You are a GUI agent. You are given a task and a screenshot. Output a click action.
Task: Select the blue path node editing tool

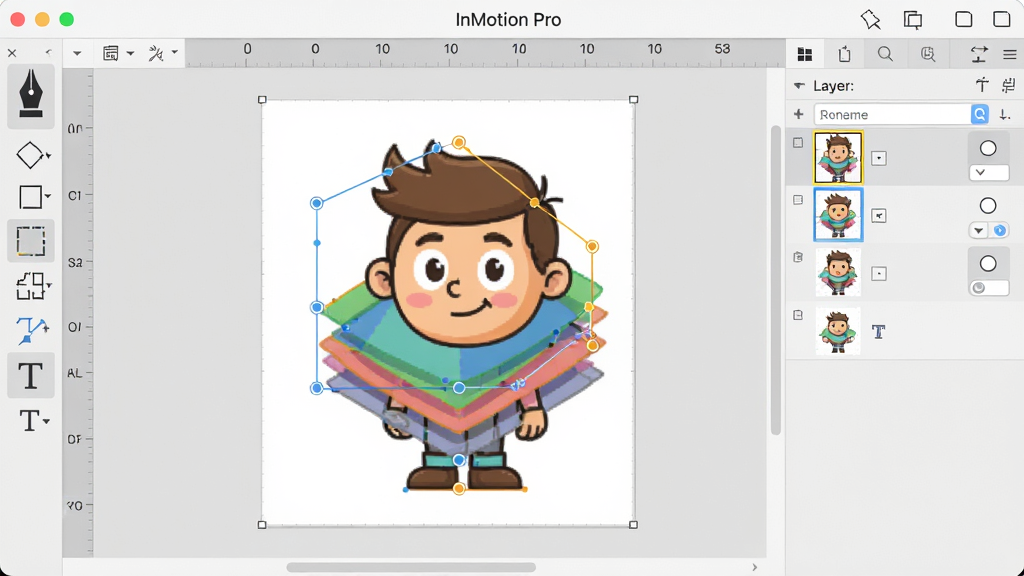[31, 329]
